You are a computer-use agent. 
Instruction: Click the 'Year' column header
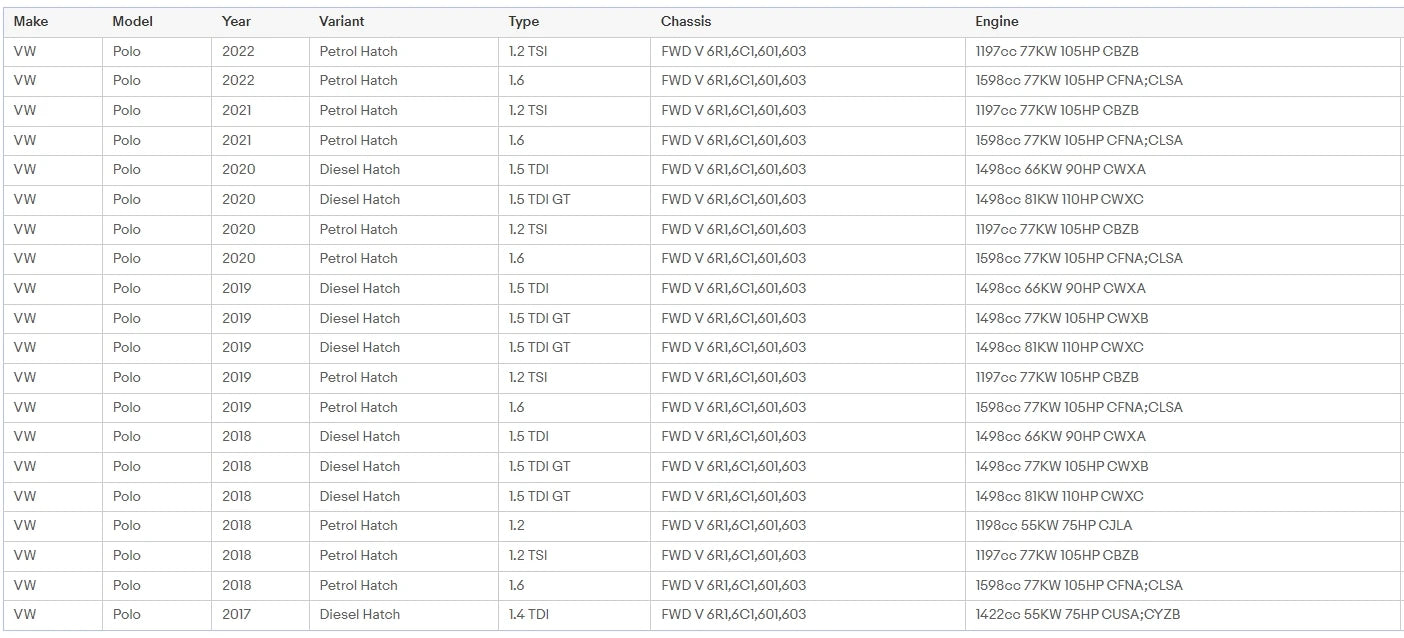tap(237, 21)
